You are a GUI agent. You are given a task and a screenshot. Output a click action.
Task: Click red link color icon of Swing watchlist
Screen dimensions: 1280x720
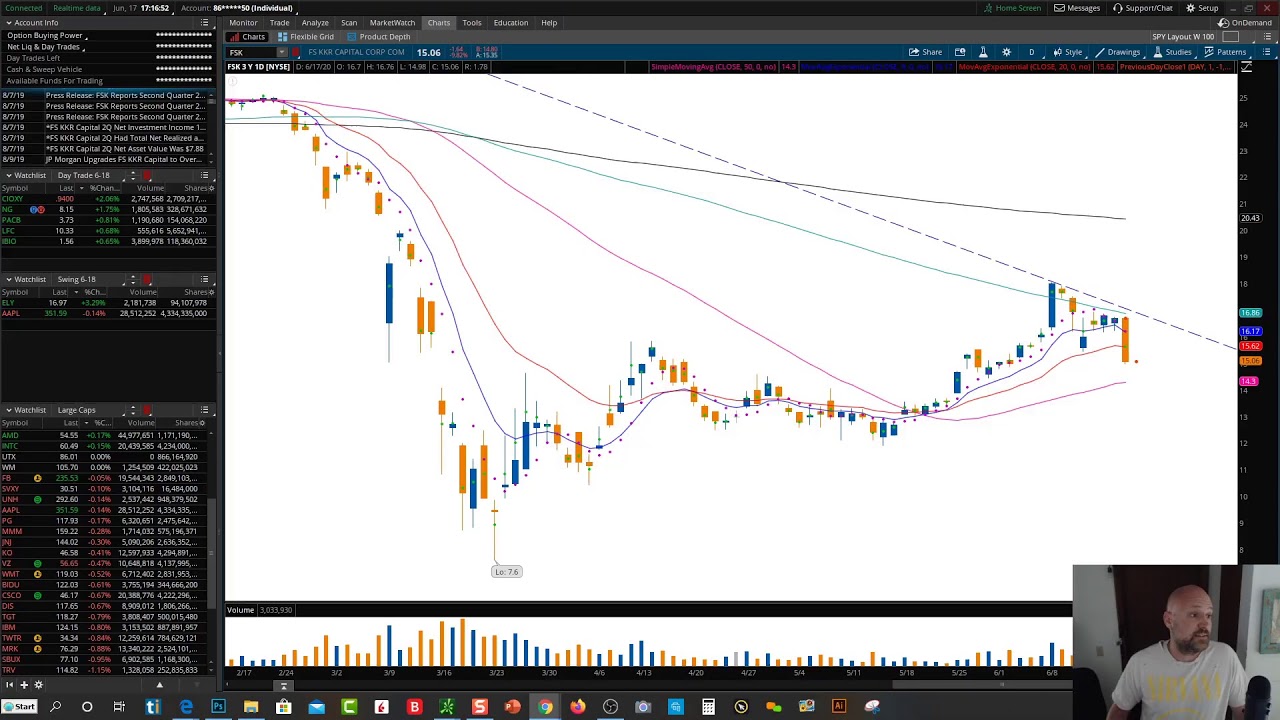[x=147, y=280]
